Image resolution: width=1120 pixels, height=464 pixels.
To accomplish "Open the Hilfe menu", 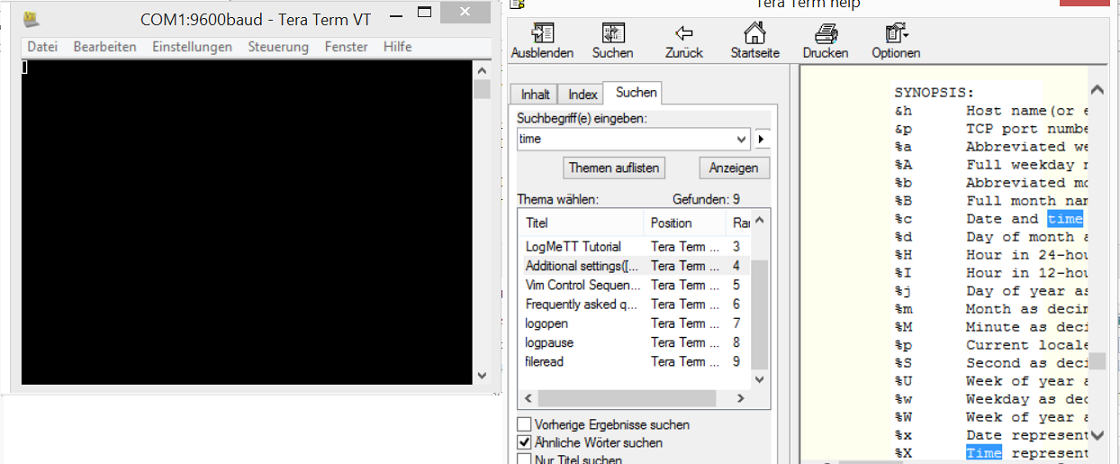I will pyautogui.click(x=397, y=46).
